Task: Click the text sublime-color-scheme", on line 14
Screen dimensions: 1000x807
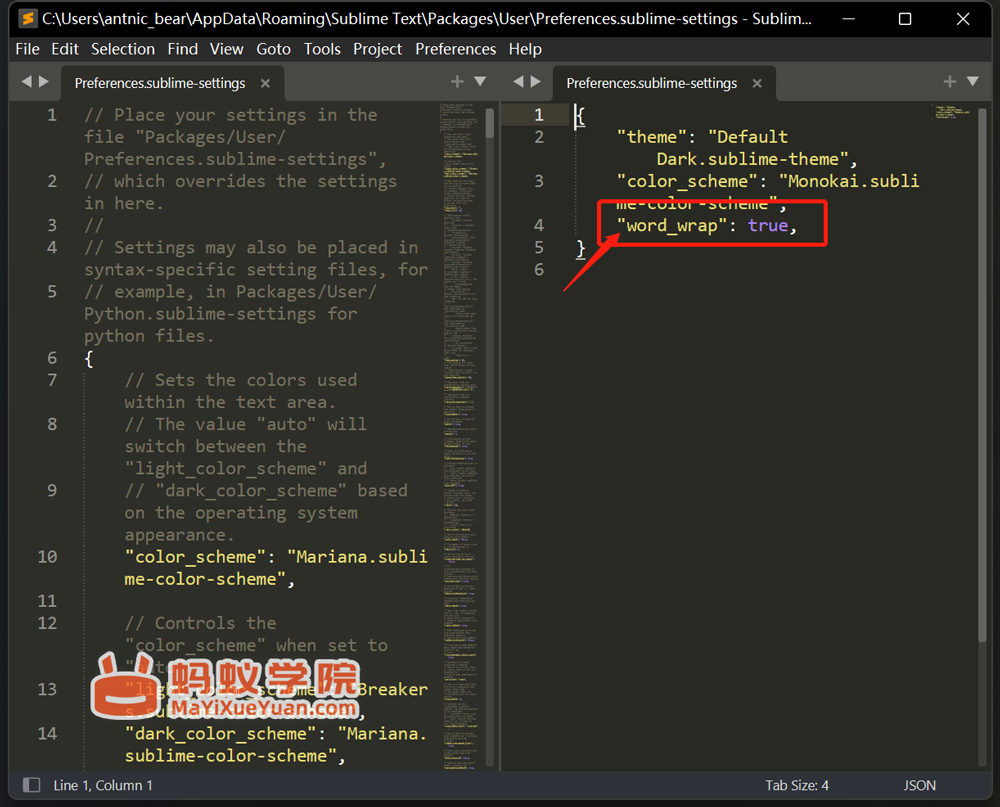Action: pyautogui.click(x=235, y=756)
